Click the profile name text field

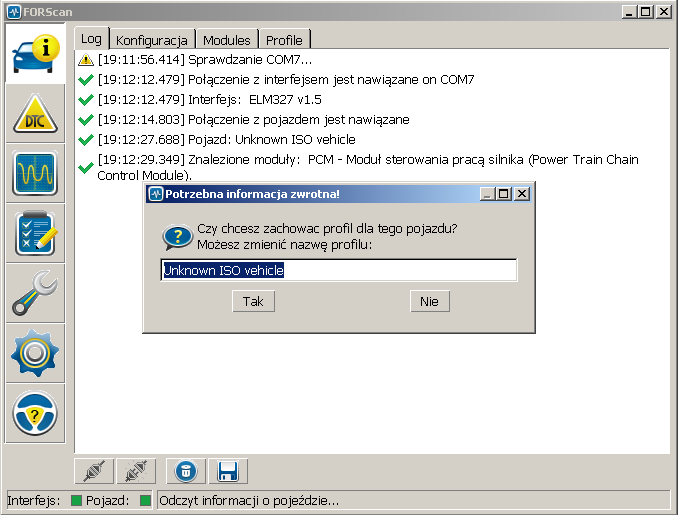click(339, 270)
